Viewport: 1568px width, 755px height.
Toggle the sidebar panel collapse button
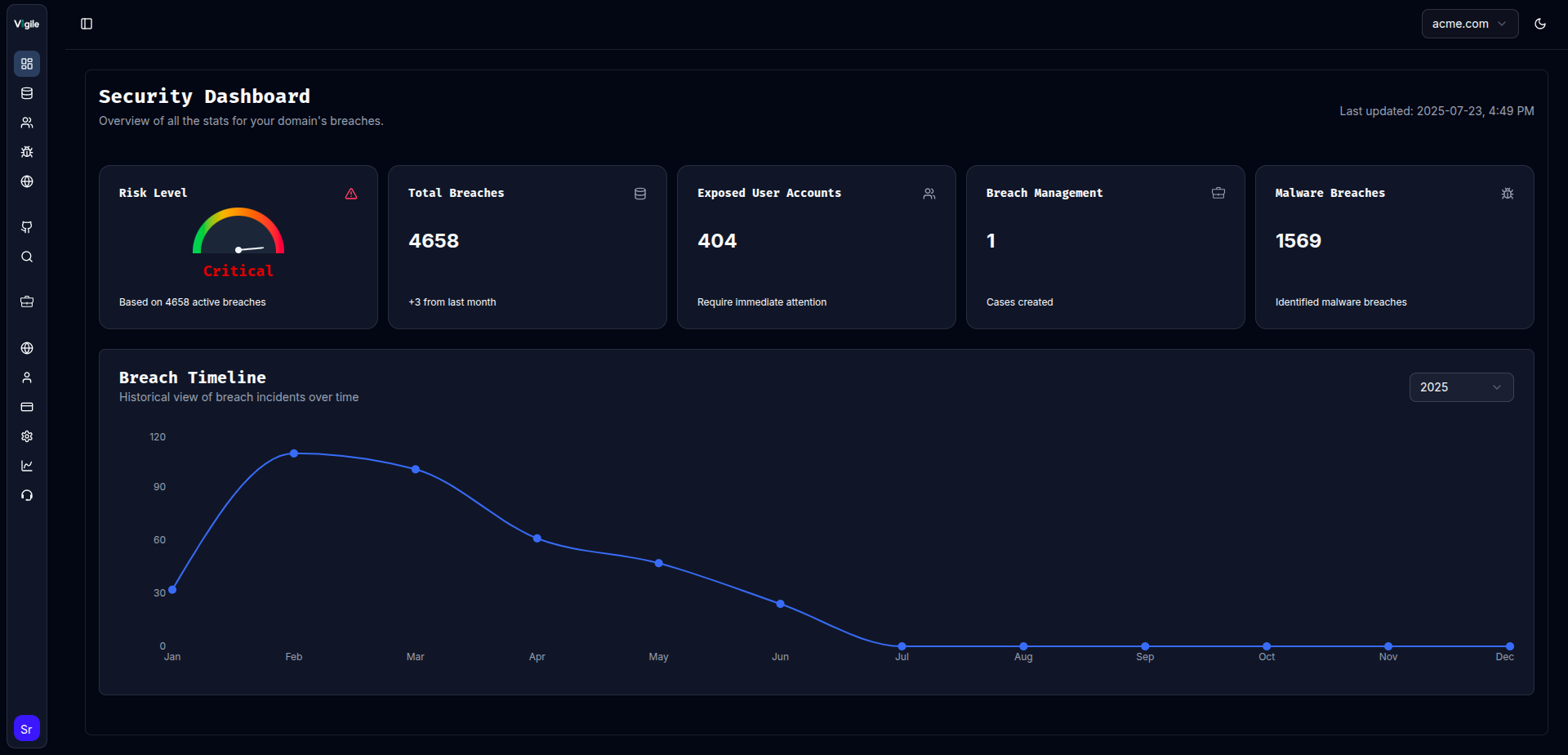[x=87, y=24]
